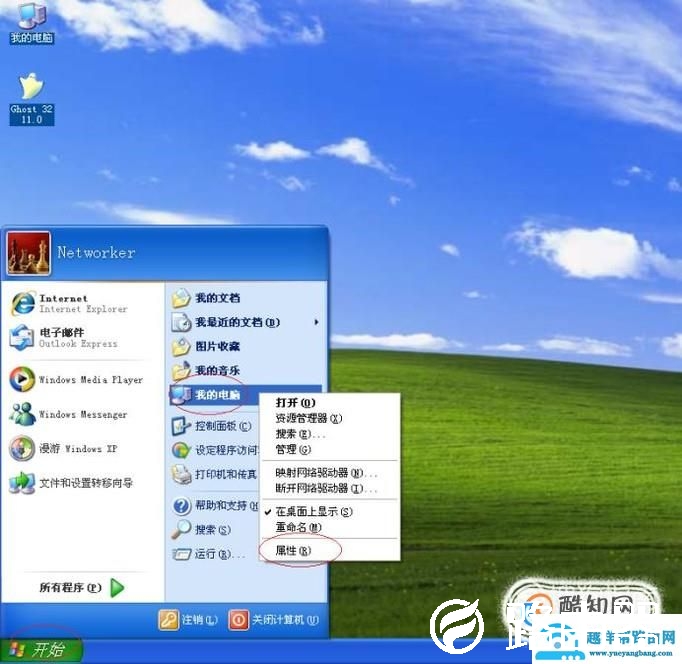Expand the 我最近的文档 submenu arrow

point(316,322)
